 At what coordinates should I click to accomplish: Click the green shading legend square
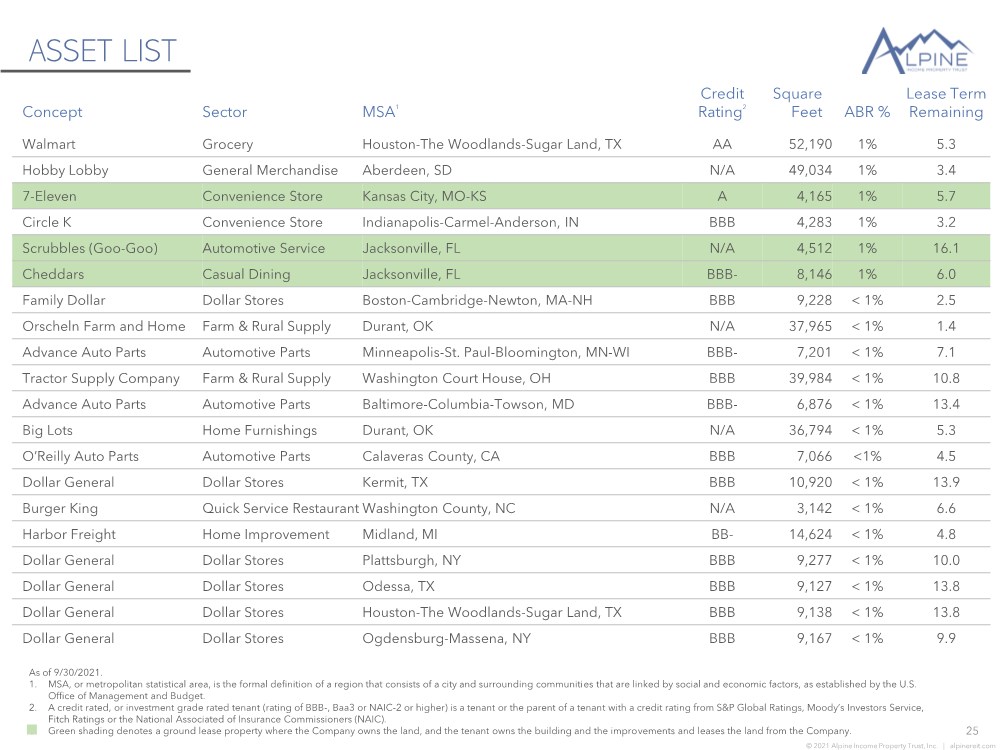[32, 730]
